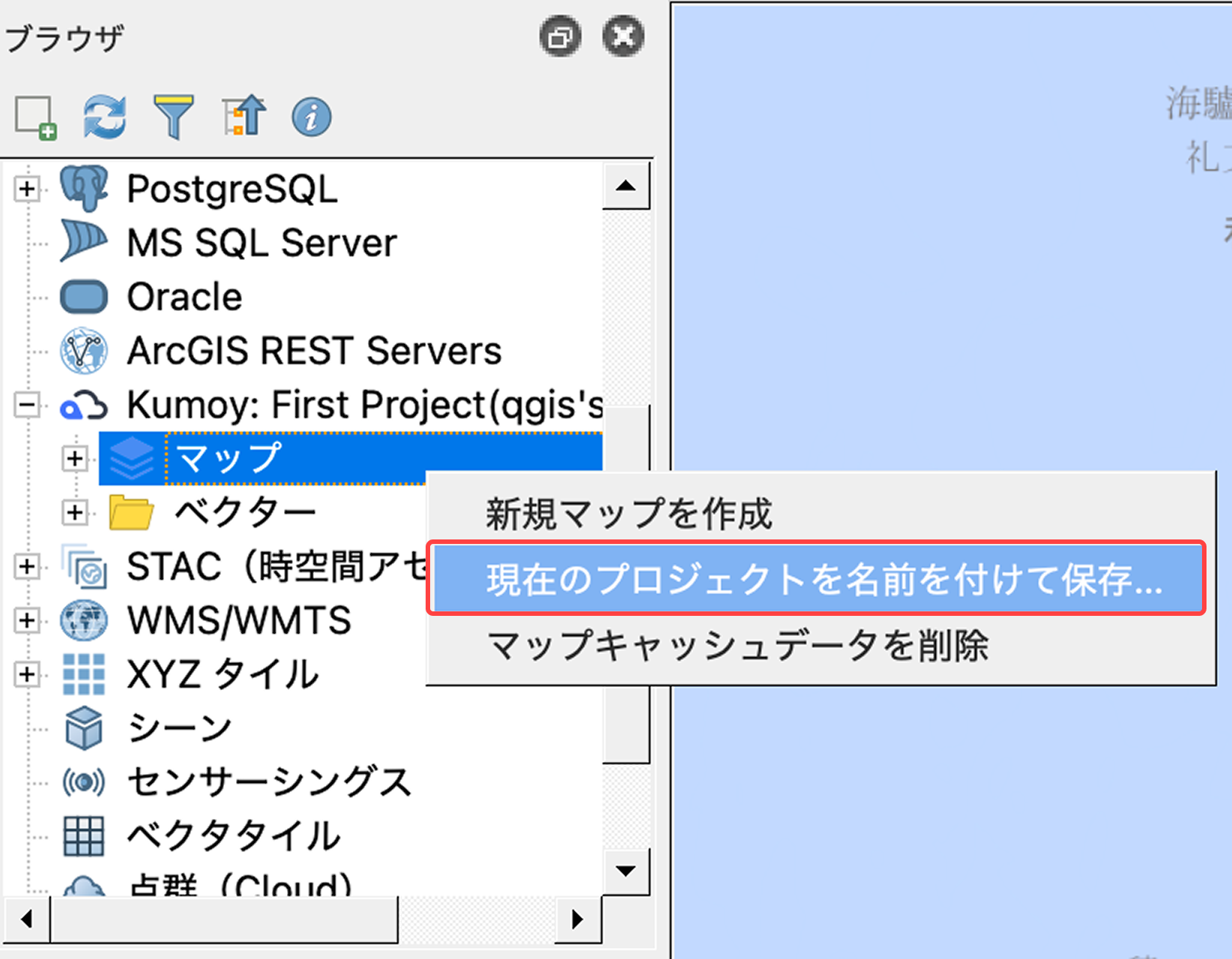Open the properties info icon
The width and height of the screenshot is (1232, 959).
[311, 116]
